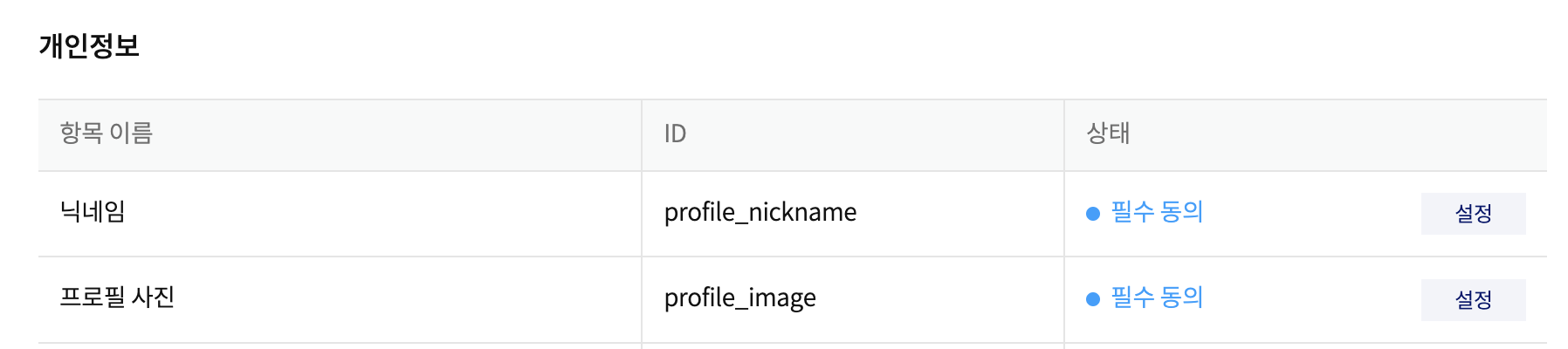Click the 상태 column header
This screenshot has height=349, width=1568.
tap(1108, 133)
